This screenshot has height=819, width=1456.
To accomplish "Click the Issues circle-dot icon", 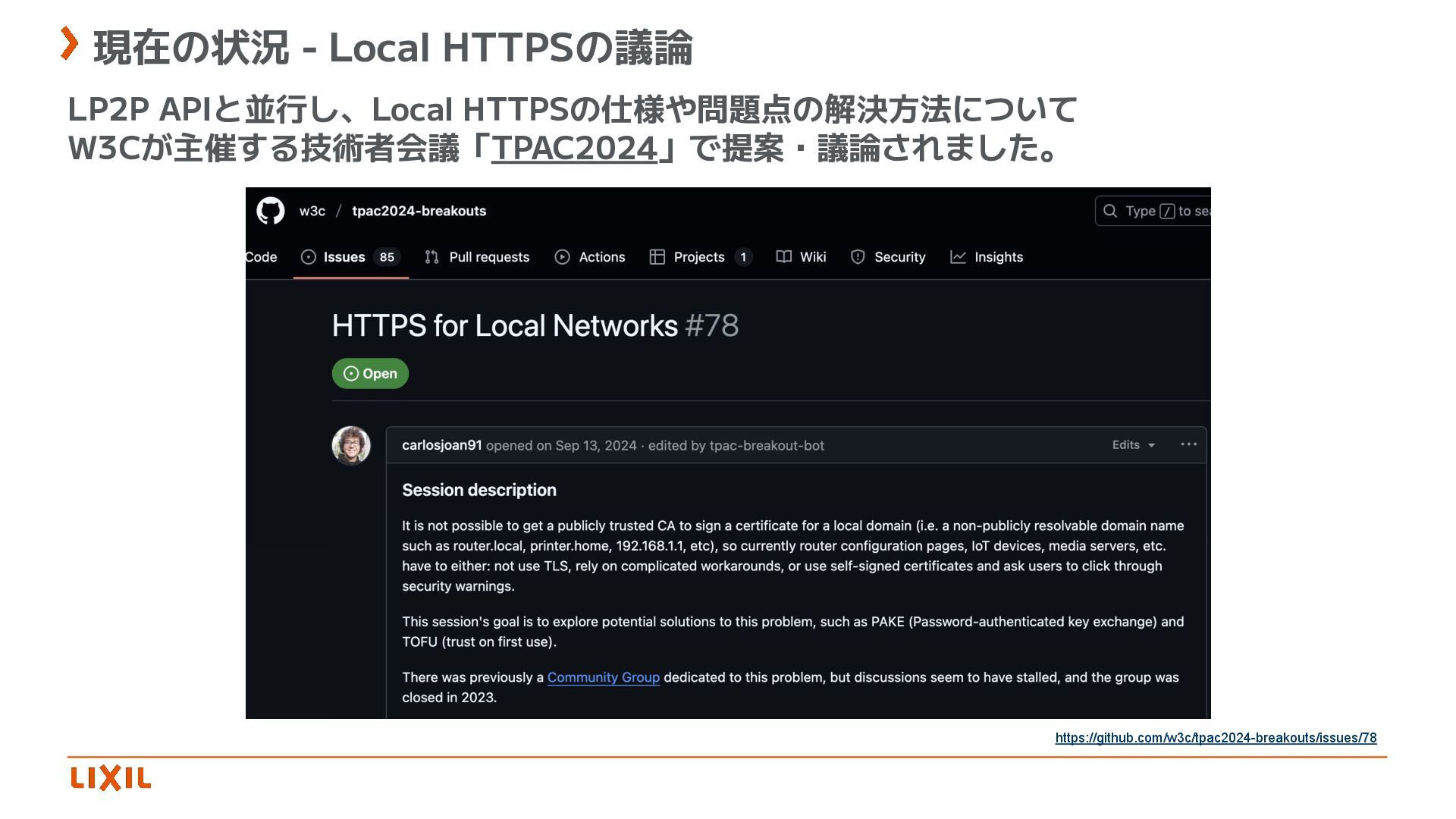I will click(x=308, y=257).
